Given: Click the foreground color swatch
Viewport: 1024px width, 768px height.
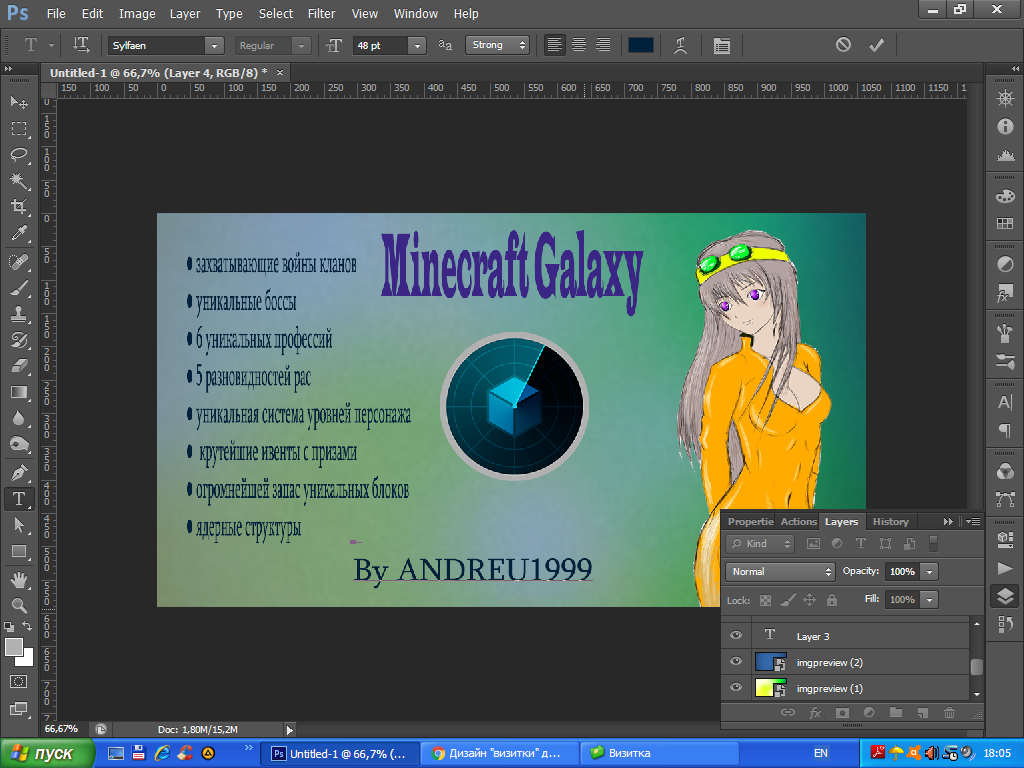Looking at the screenshot, I should pos(14,647).
